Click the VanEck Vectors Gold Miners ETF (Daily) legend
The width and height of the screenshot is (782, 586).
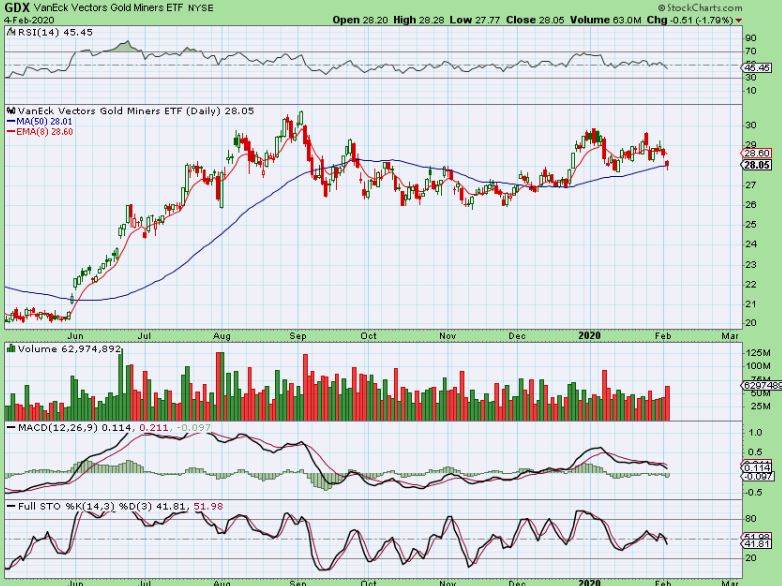136,111
